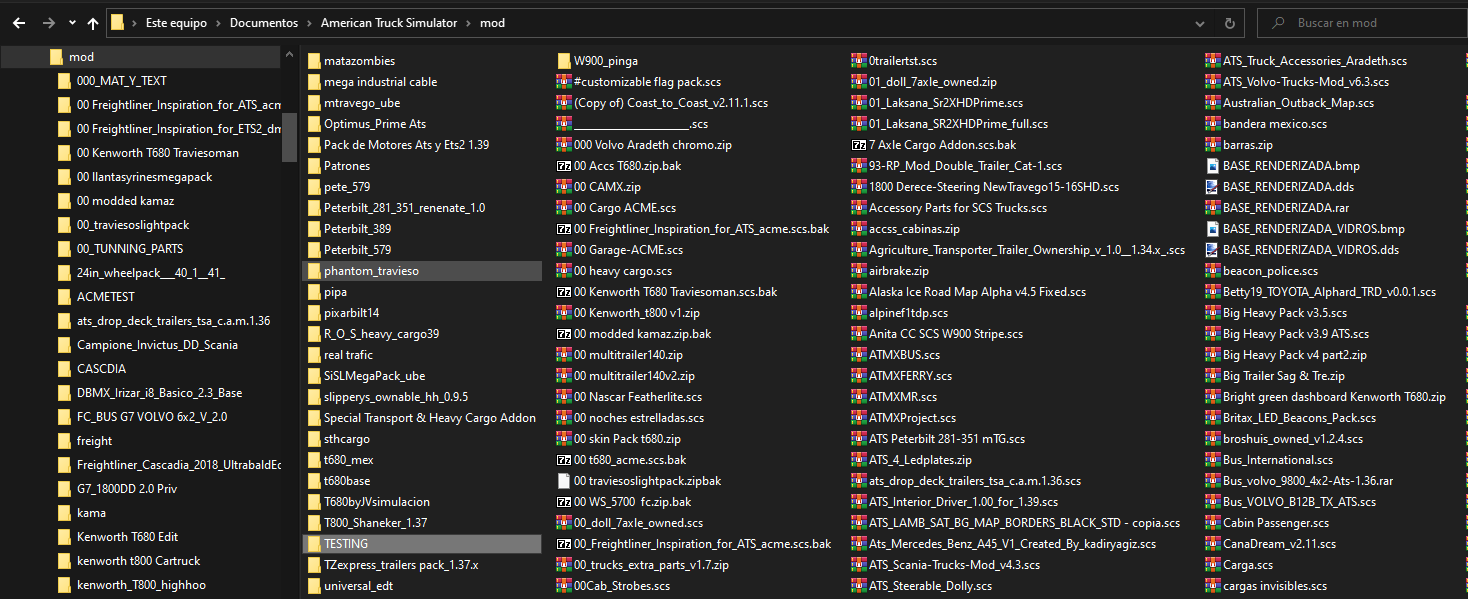The image size is (1468, 599).
Task: Go back with the back arrow
Action: (19, 22)
